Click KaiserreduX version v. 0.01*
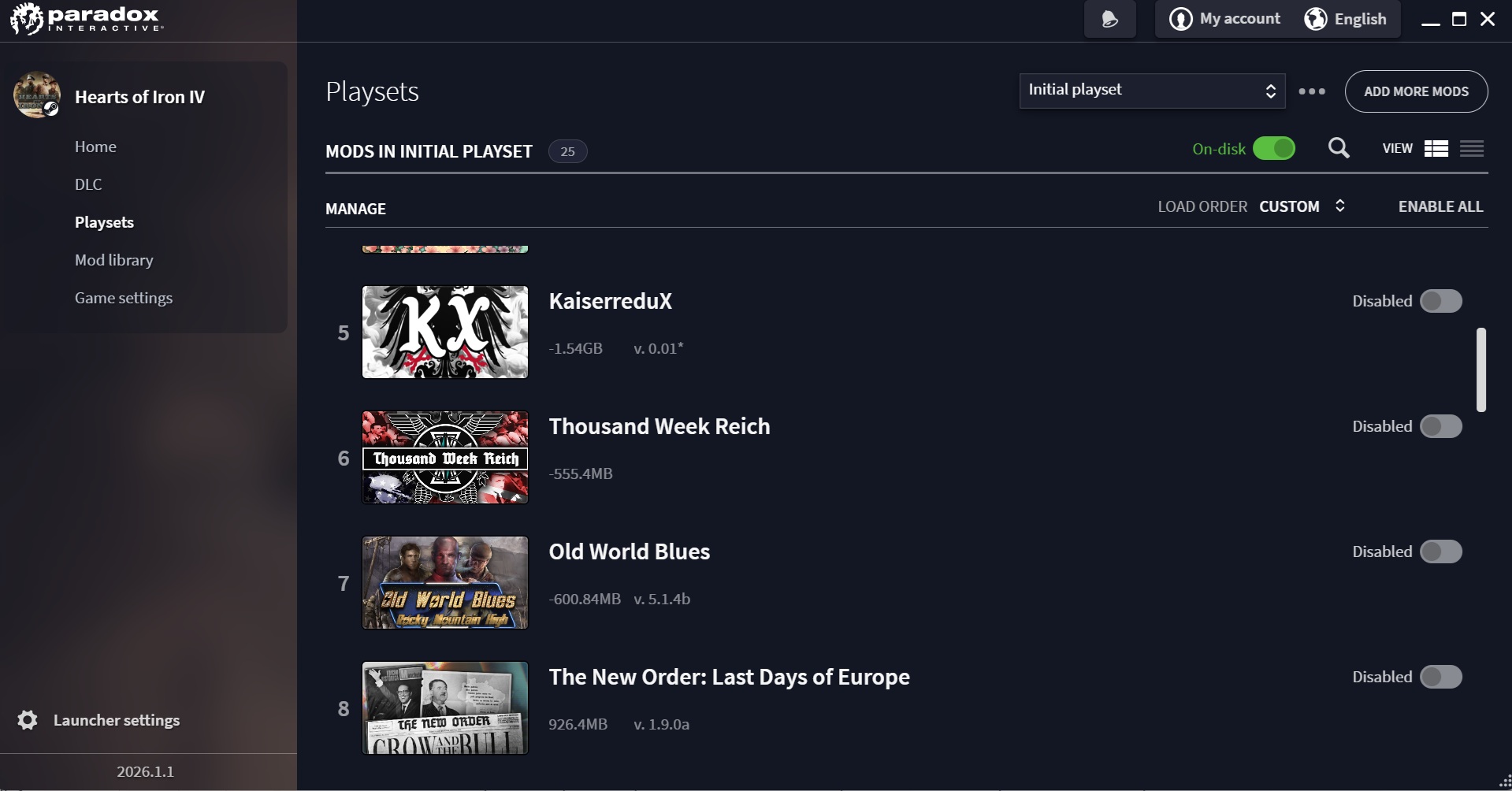The image size is (1512, 791). (659, 348)
